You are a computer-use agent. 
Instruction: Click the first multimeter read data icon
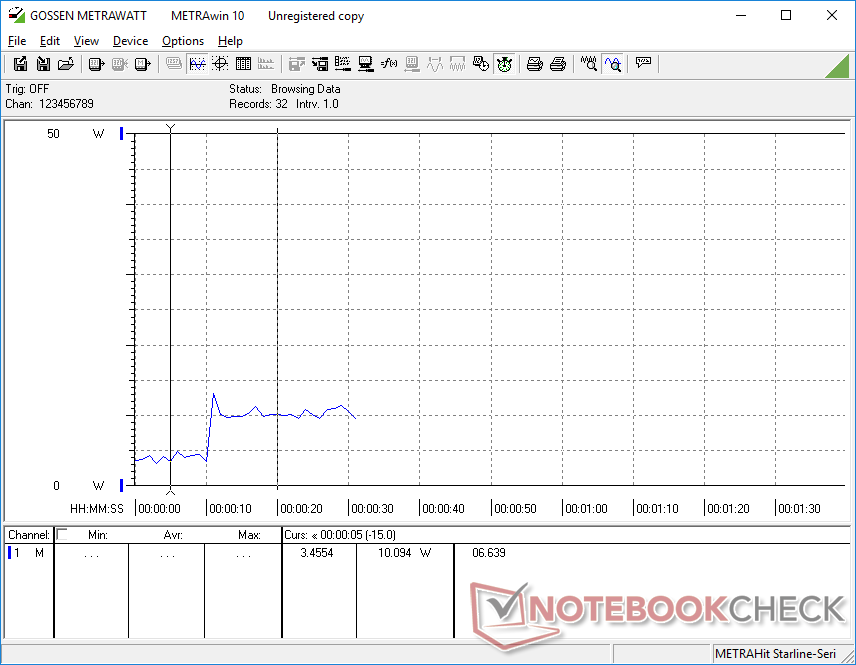click(96, 64)
